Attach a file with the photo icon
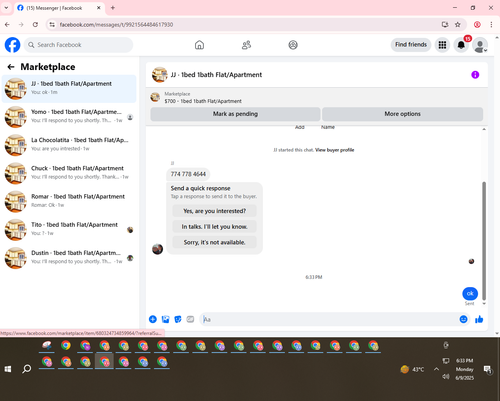Viewport: 500px width, 401px height. 165,319
